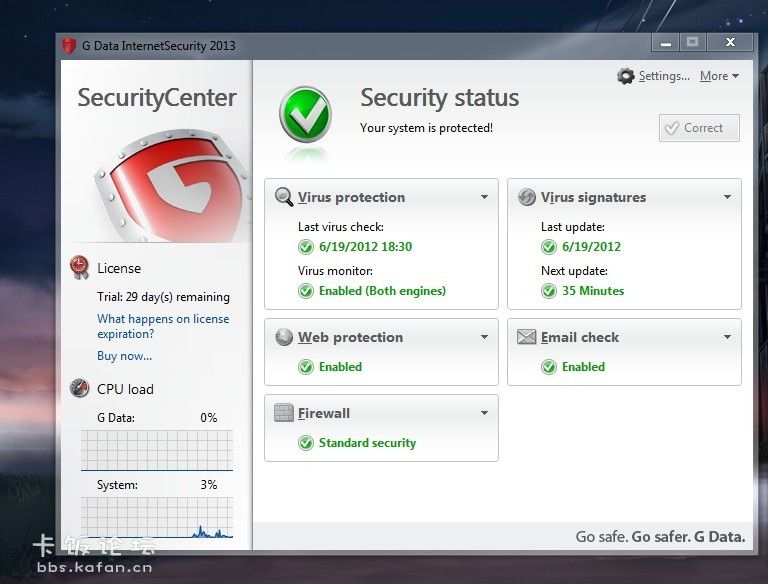768x584 pixels.
Task: Open the Settings... link
Action: coord(664,76)
